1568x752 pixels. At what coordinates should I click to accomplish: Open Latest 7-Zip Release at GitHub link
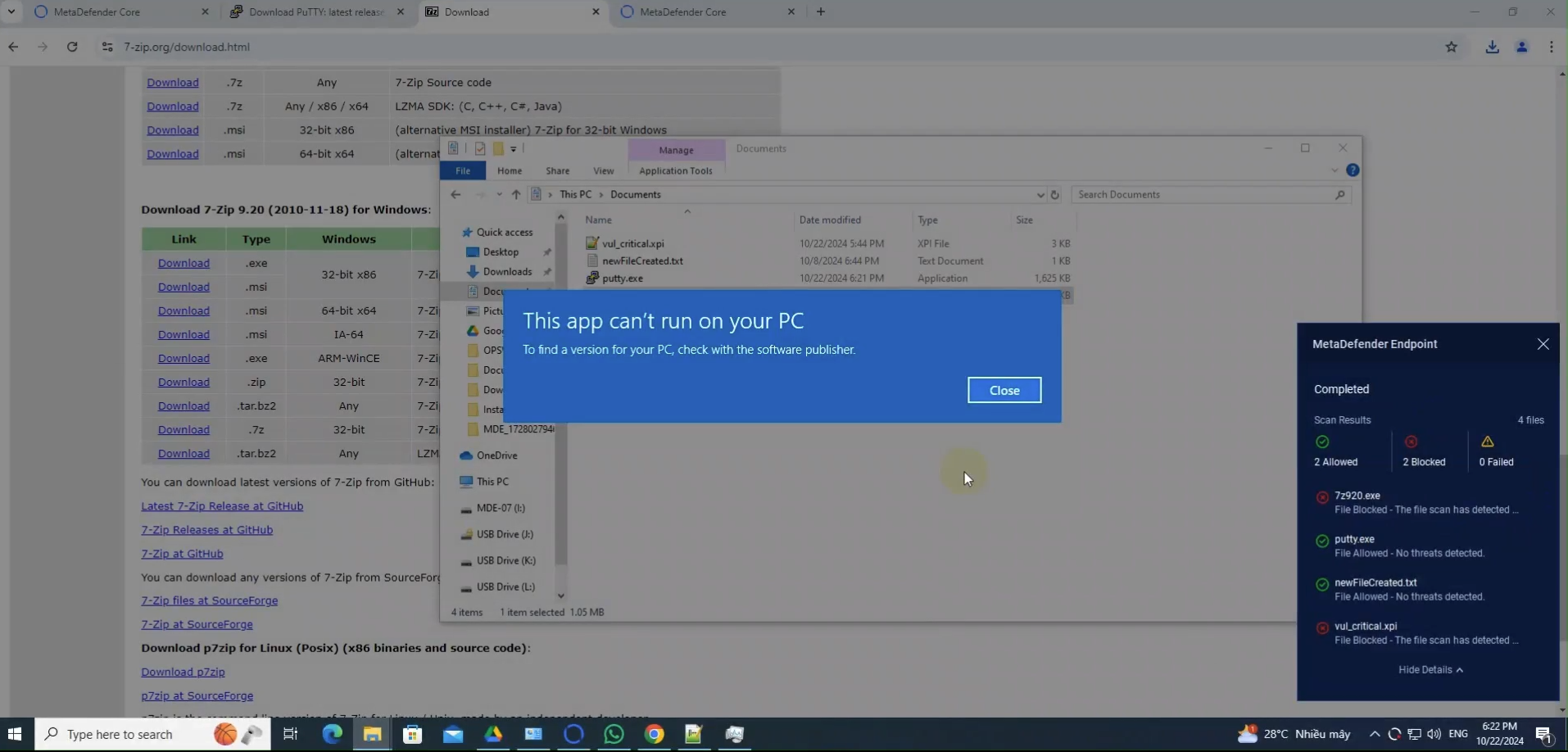(222, 506)
